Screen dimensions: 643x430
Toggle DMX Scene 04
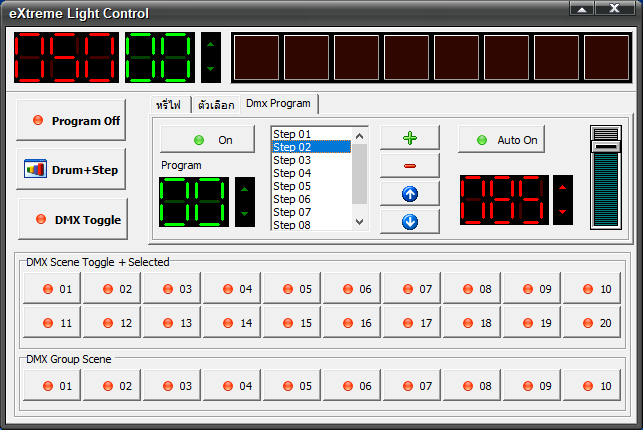click(232, 289)
